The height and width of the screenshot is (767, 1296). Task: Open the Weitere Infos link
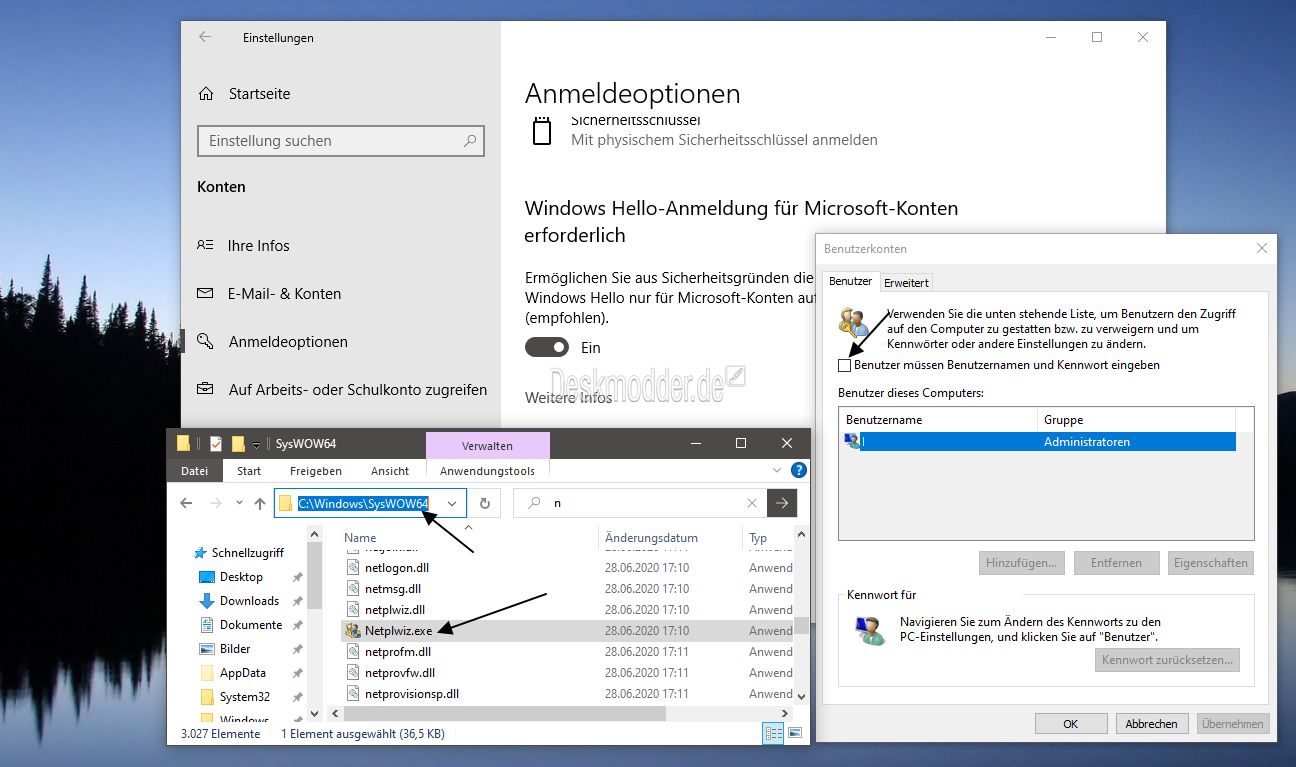568,398
